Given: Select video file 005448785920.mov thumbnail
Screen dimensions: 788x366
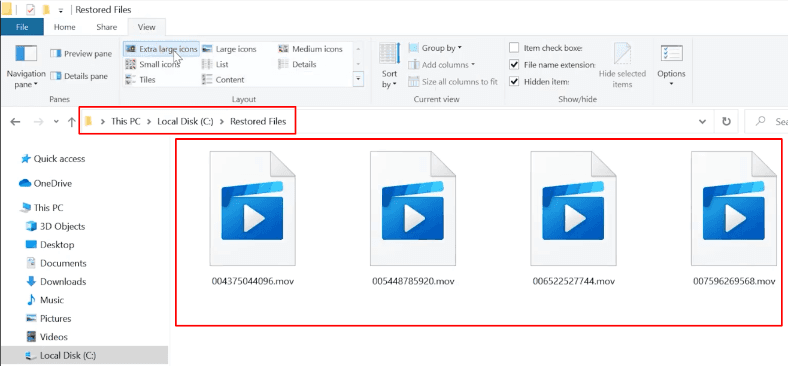Looking at the screenshot, I should click(x=413, y=209).
